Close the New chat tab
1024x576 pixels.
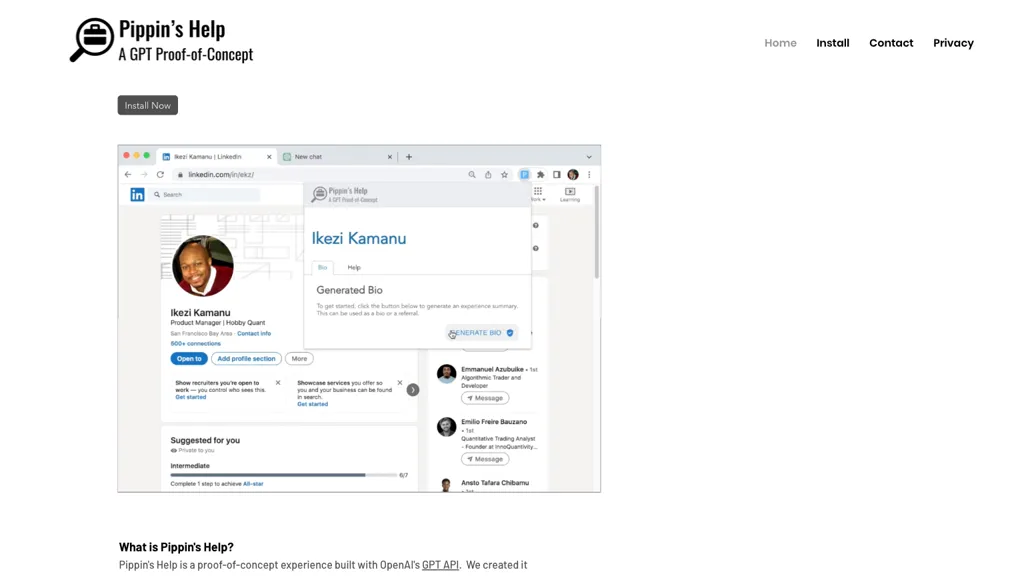[x=390, y=157]
